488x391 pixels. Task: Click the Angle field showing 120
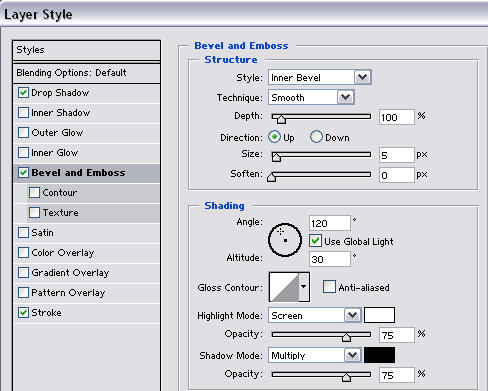[x=330, y=223]
